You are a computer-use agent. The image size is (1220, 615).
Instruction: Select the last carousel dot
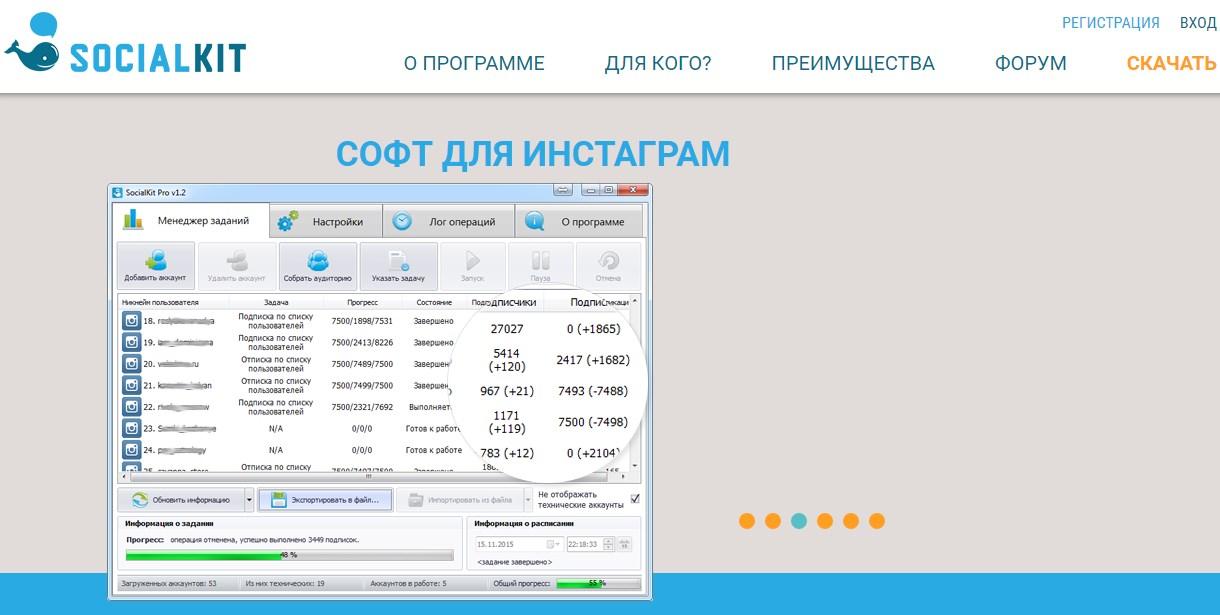(877, 521)
